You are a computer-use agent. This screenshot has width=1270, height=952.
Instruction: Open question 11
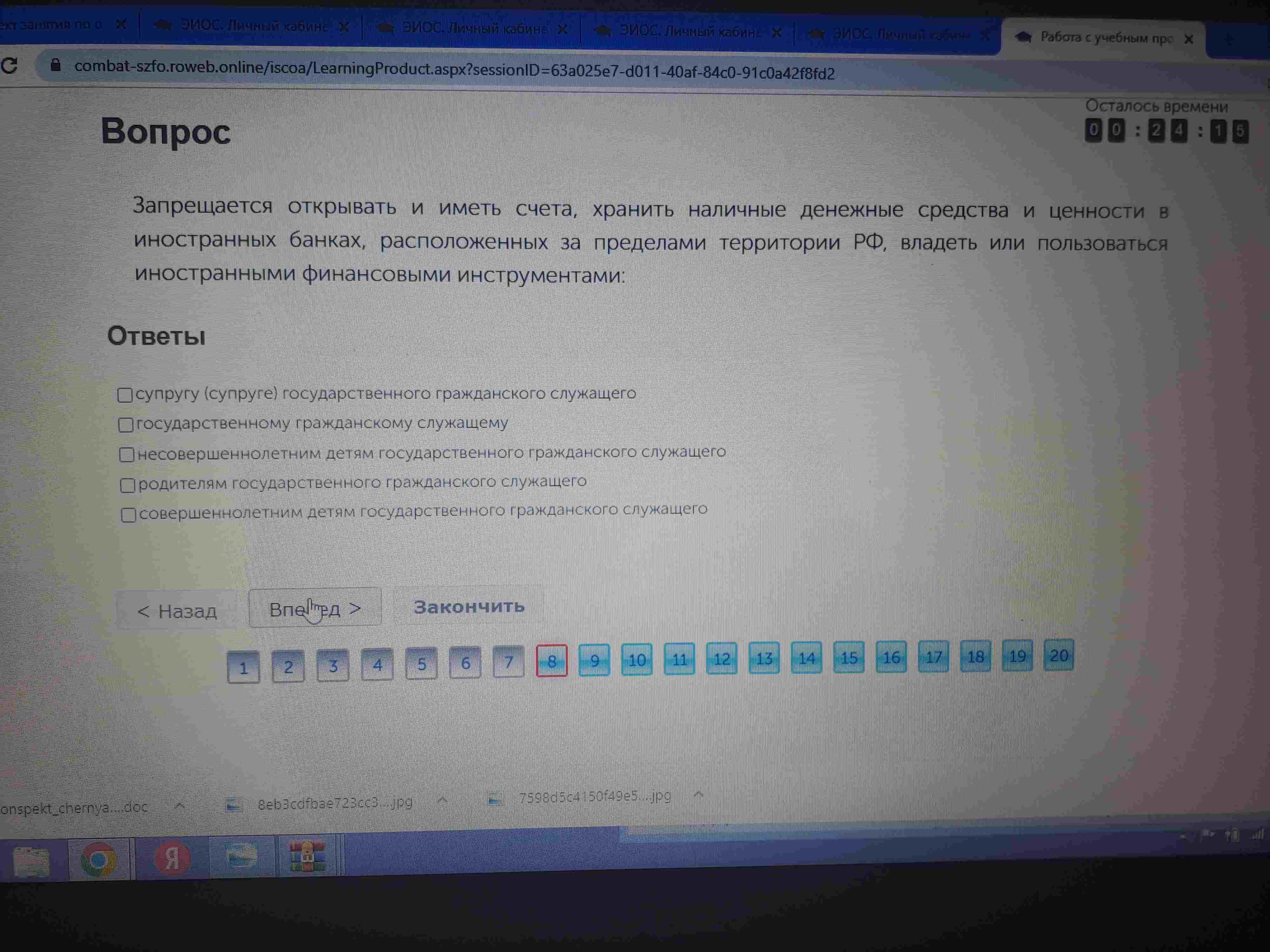tap(679, 659)
